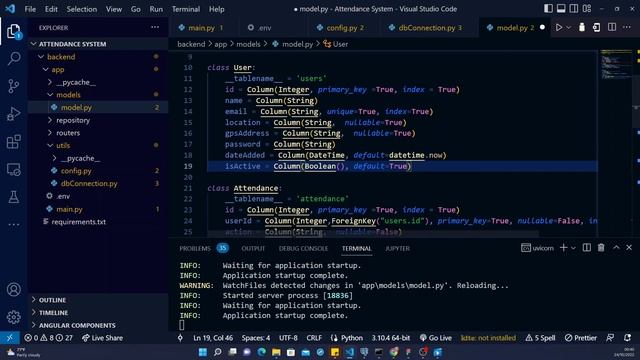Click the User breadcrumb symbol
640x360 pixels.
pos(336,44)
